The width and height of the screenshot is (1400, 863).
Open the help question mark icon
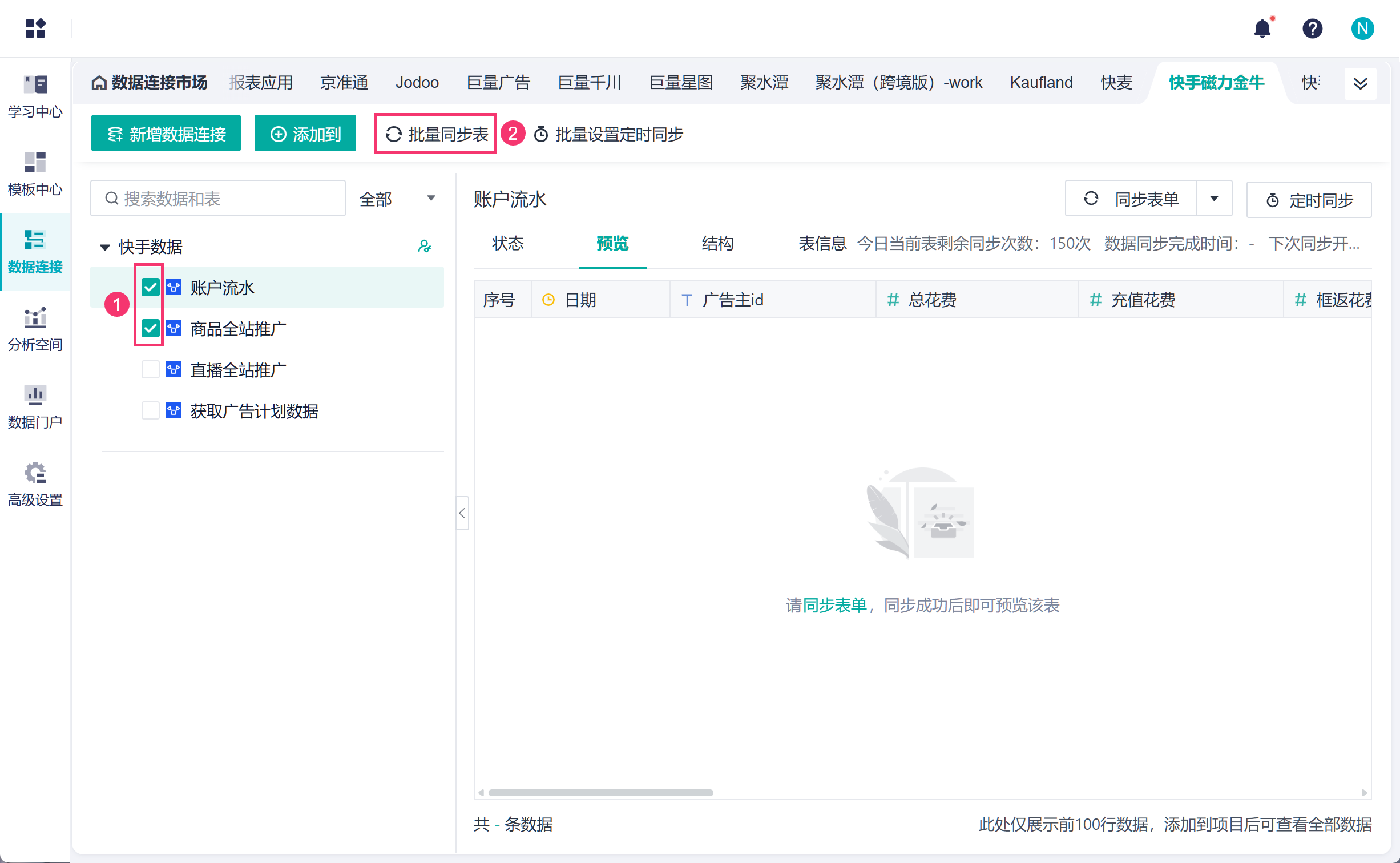click(x=1312, y=28)
